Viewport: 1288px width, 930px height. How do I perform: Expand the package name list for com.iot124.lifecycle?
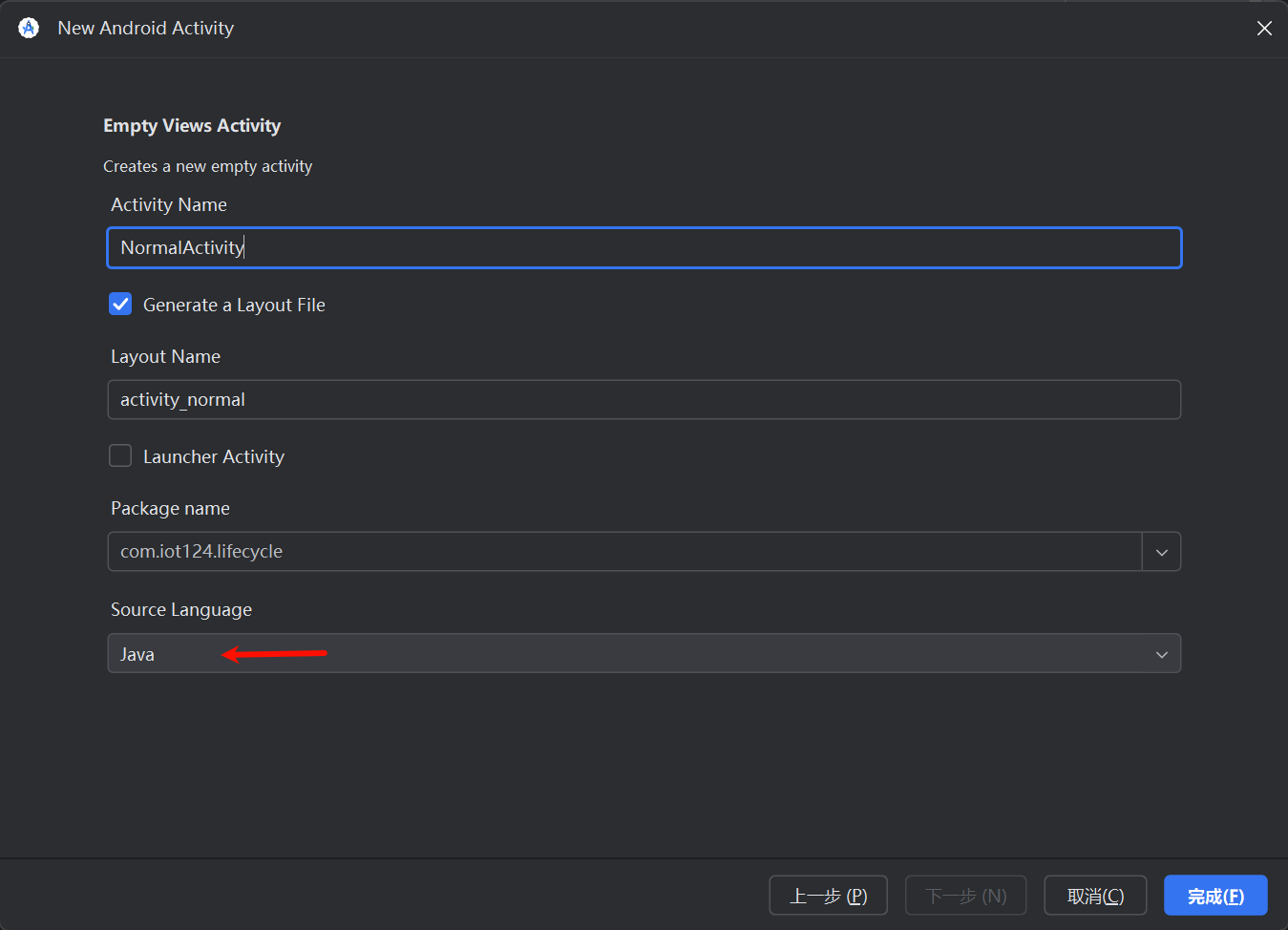pyautogui.click(x=1161, y=551)
